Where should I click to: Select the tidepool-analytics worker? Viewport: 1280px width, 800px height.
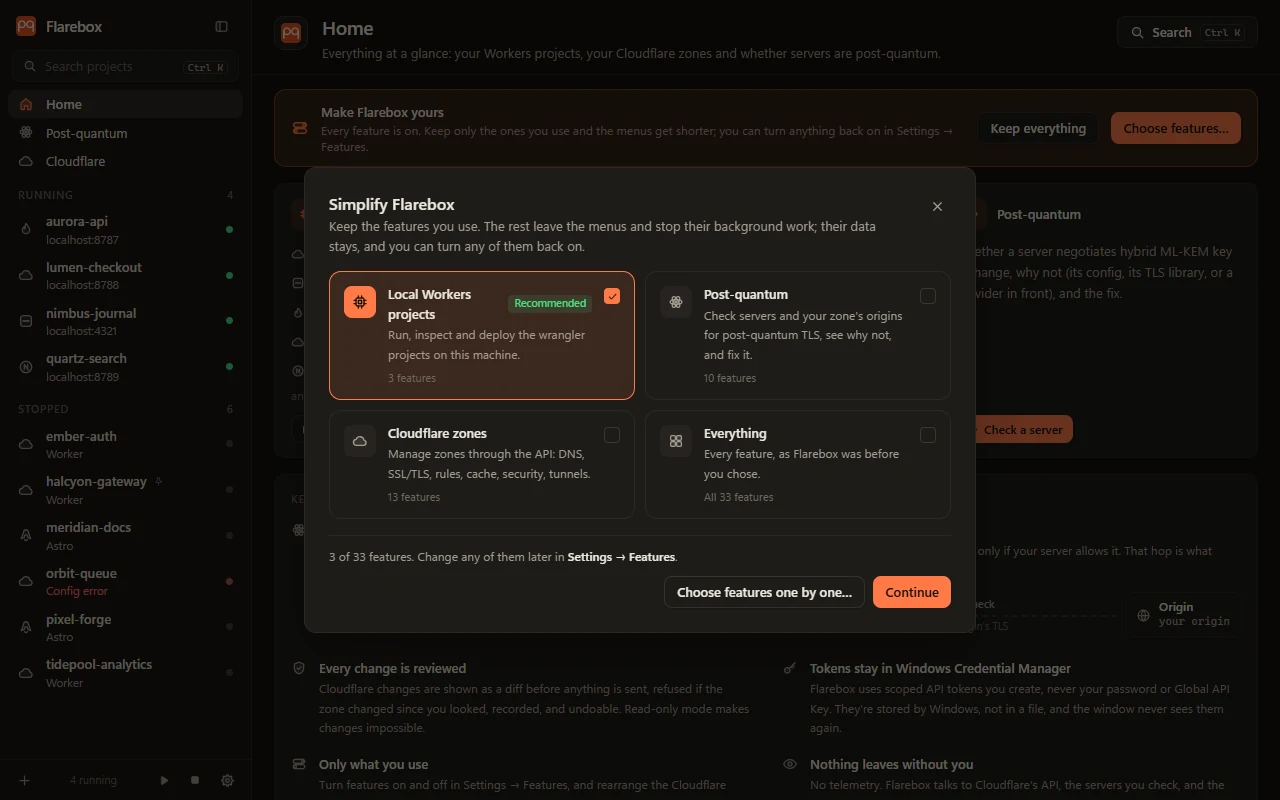click(125, 673)
